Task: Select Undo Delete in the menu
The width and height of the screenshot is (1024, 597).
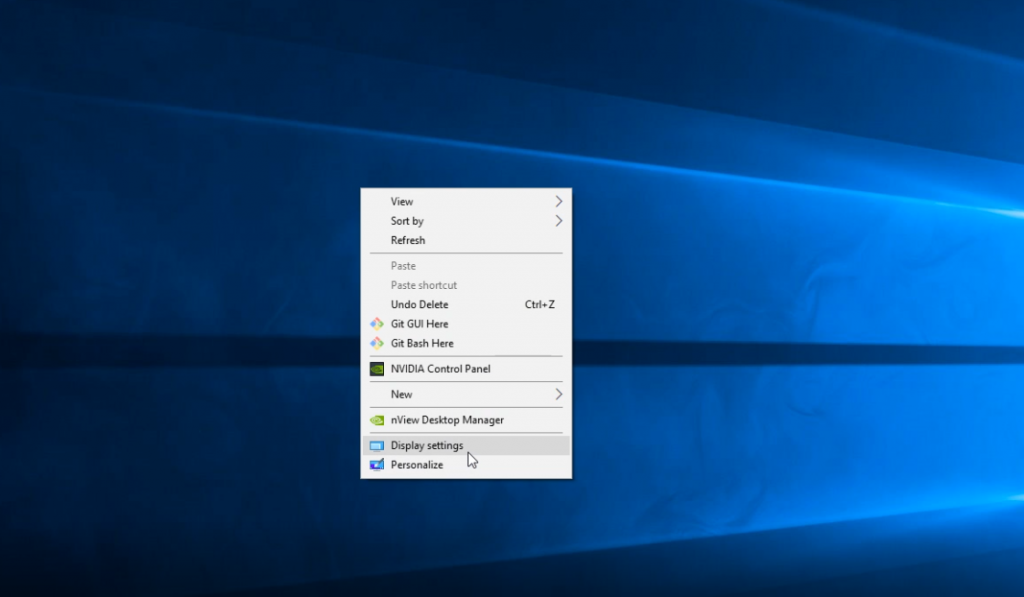Action: pos(466,304)
